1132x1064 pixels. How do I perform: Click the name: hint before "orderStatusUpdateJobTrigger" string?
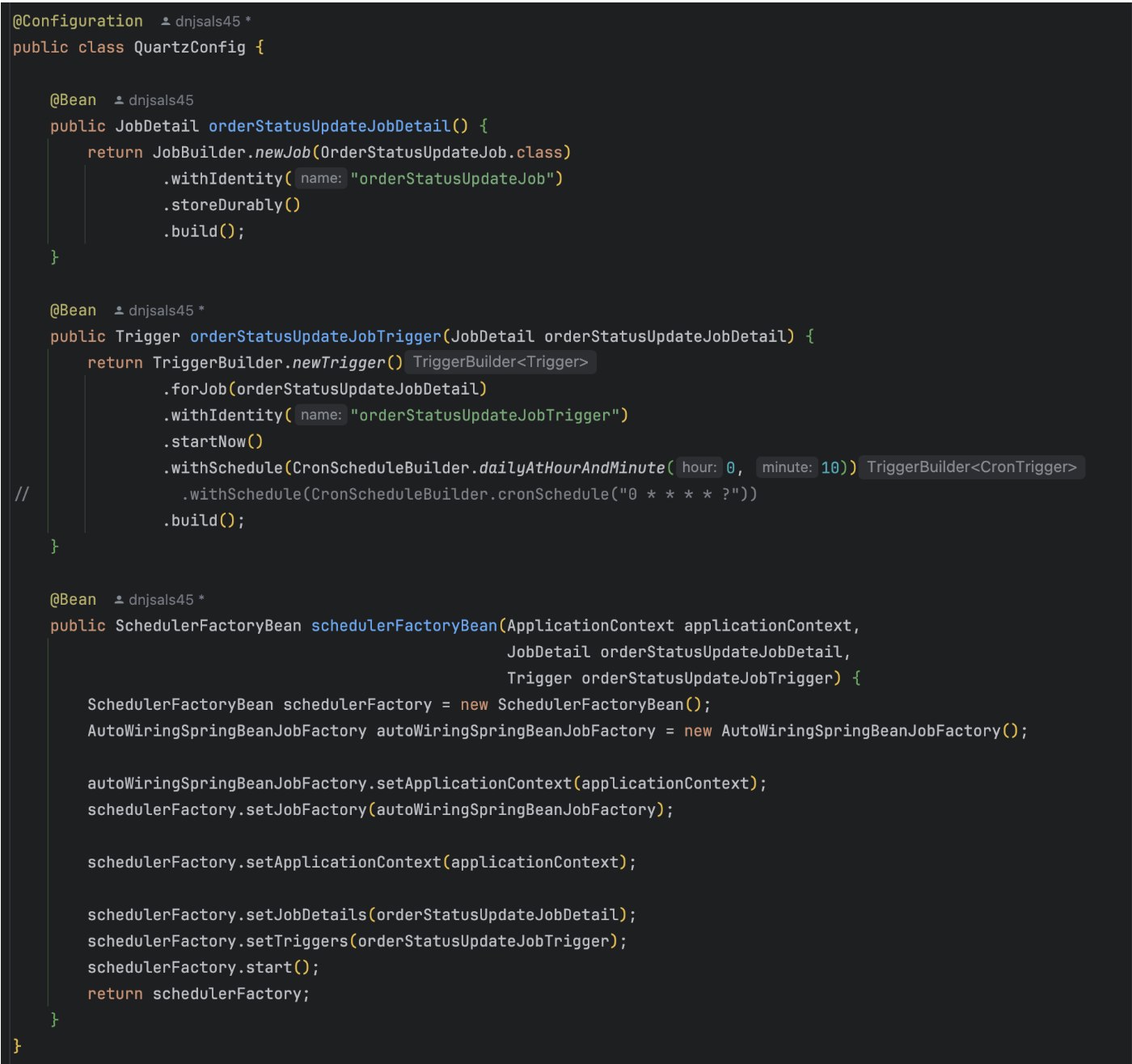click(321, 415)
